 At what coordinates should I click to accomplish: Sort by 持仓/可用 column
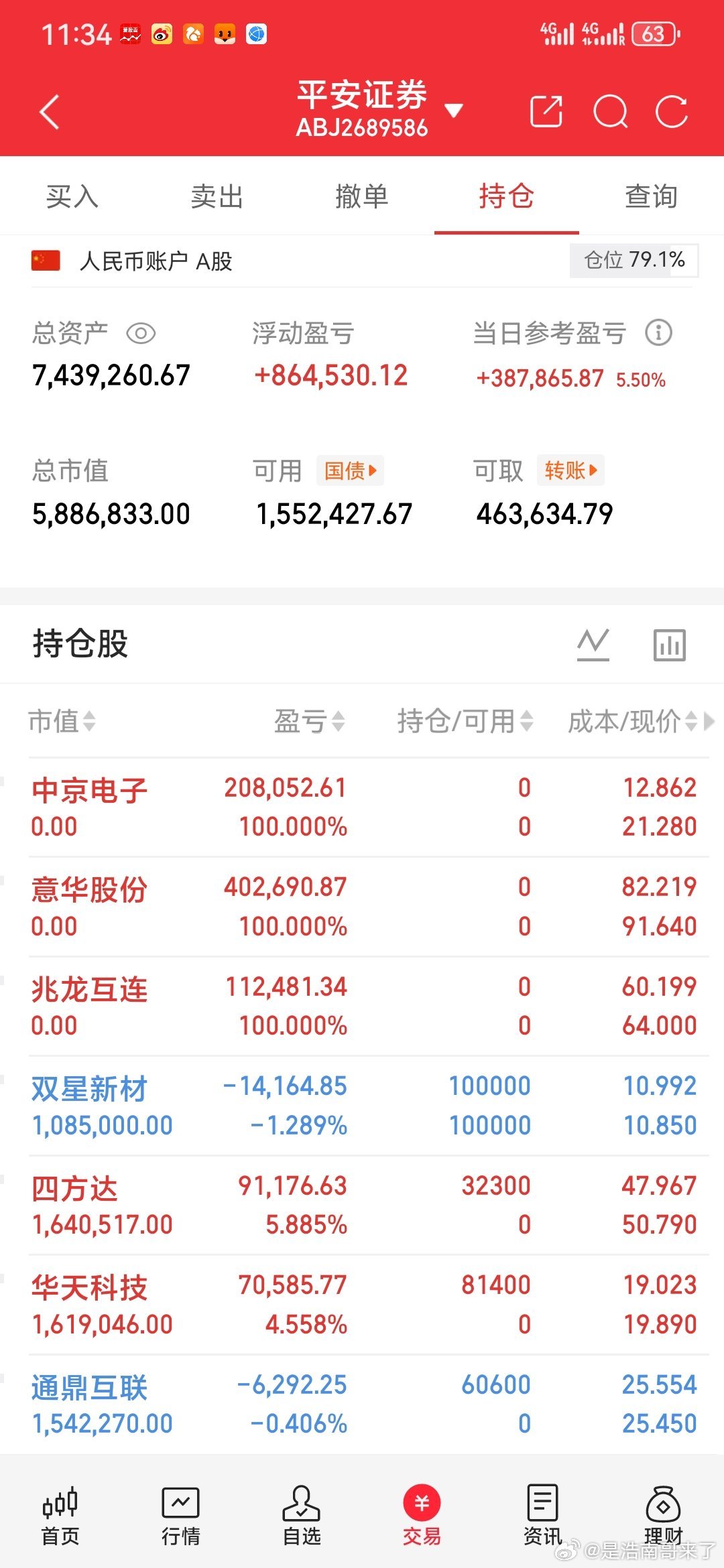465,722
